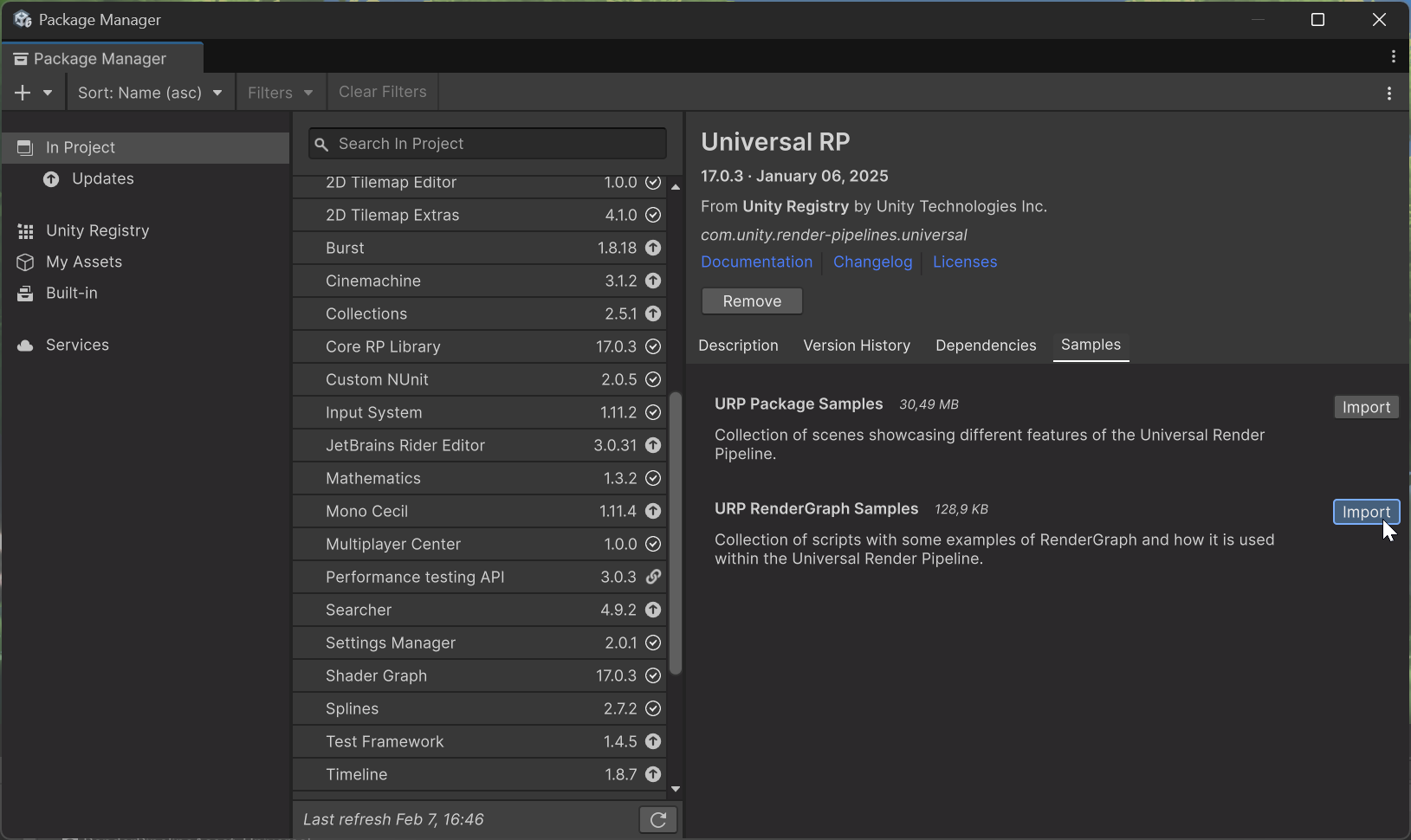This screenshot has width=1411, height=840.
Task: Open the add package dropdown arrow
Action: click(48, 92)
